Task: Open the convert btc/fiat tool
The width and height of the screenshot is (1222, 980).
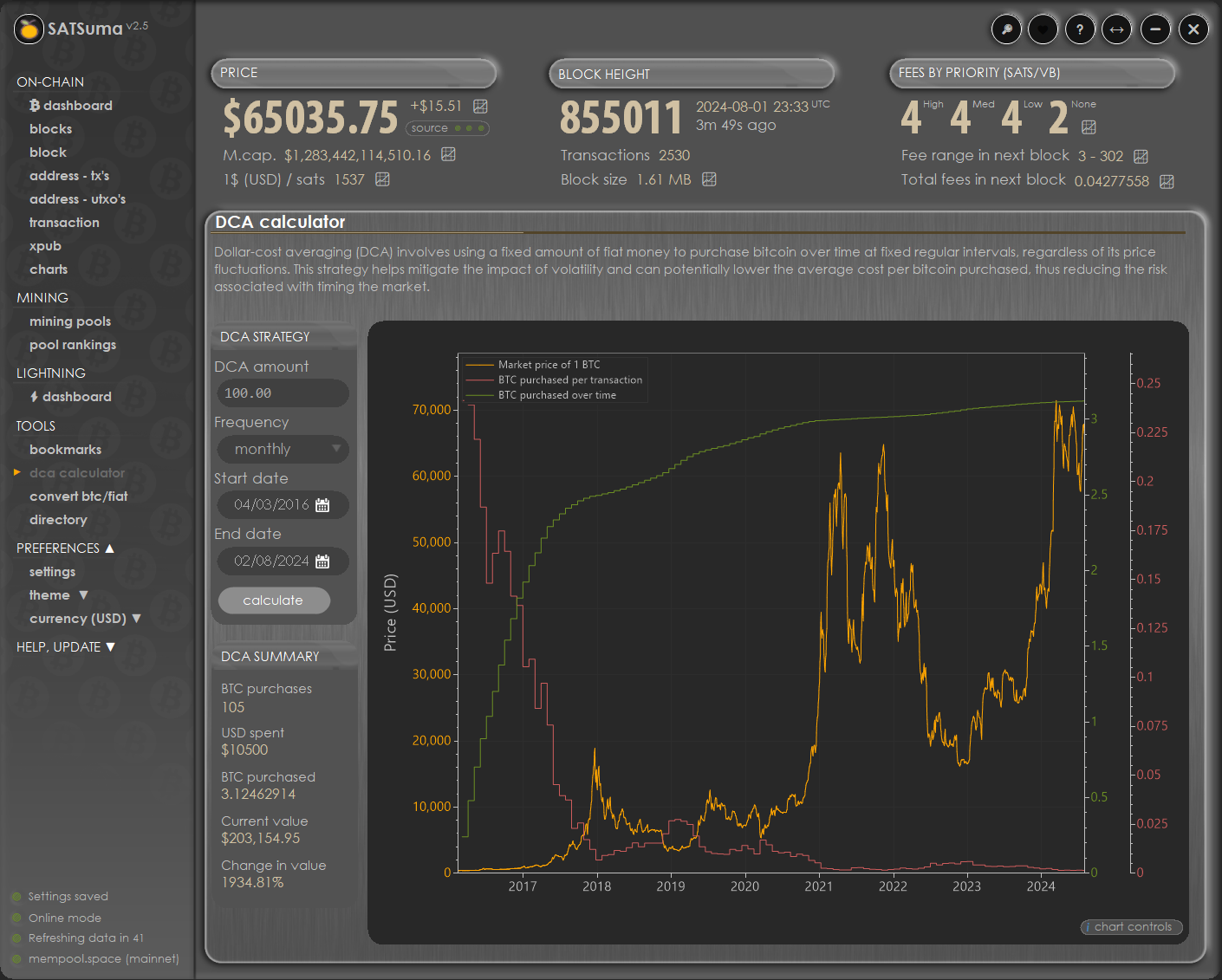Action: [78, 496]
